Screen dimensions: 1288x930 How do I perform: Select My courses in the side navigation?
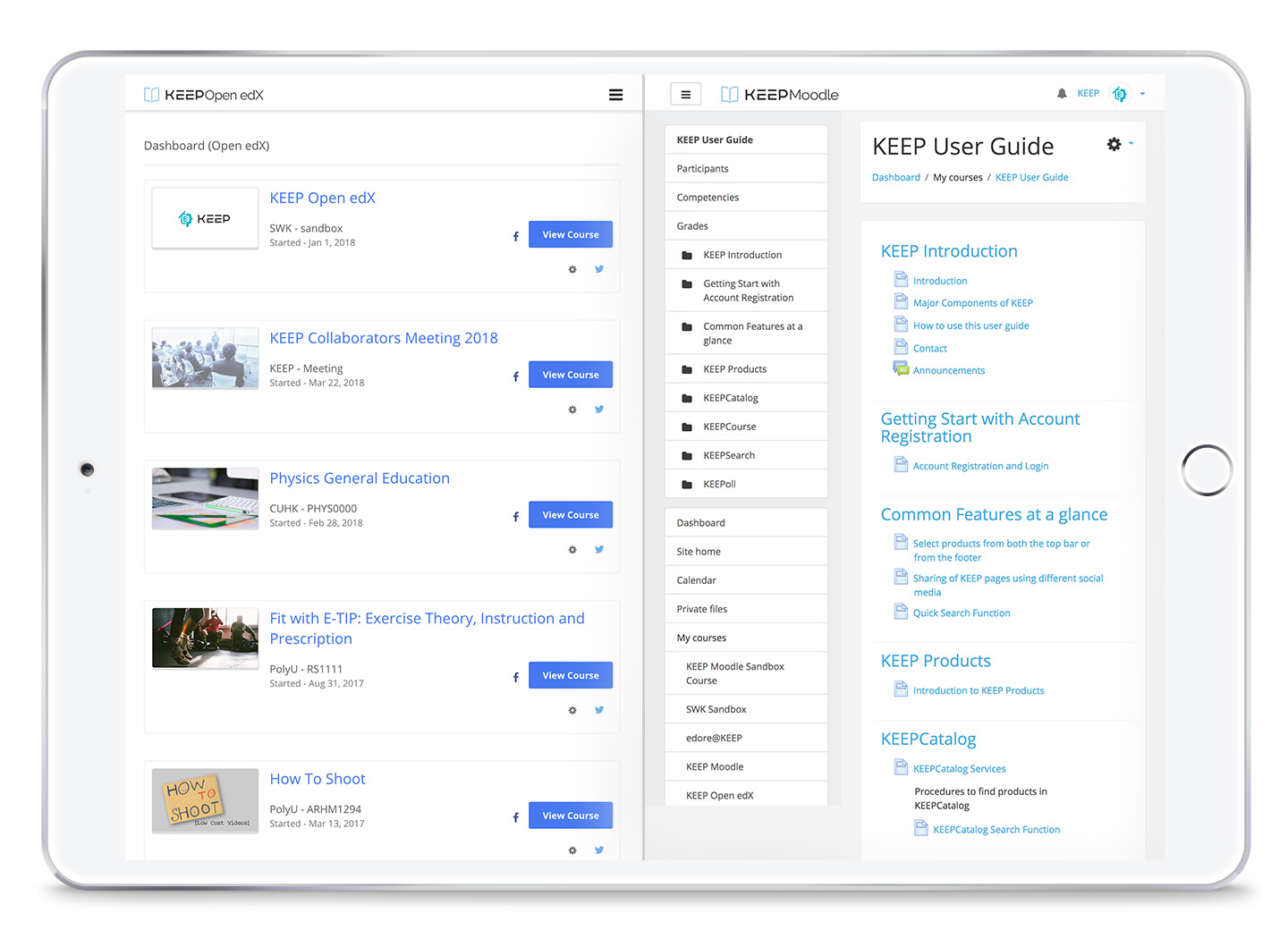point(746,638)
